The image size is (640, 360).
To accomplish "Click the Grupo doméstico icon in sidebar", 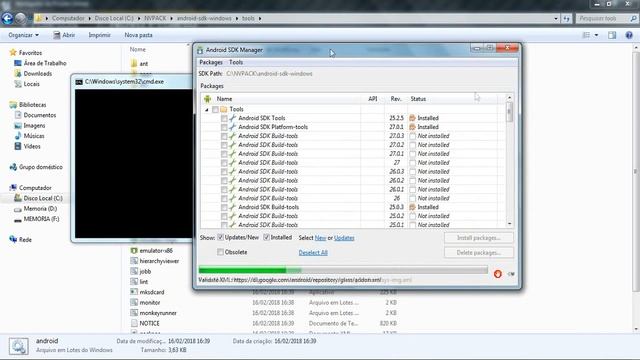I will click(13, 167).
